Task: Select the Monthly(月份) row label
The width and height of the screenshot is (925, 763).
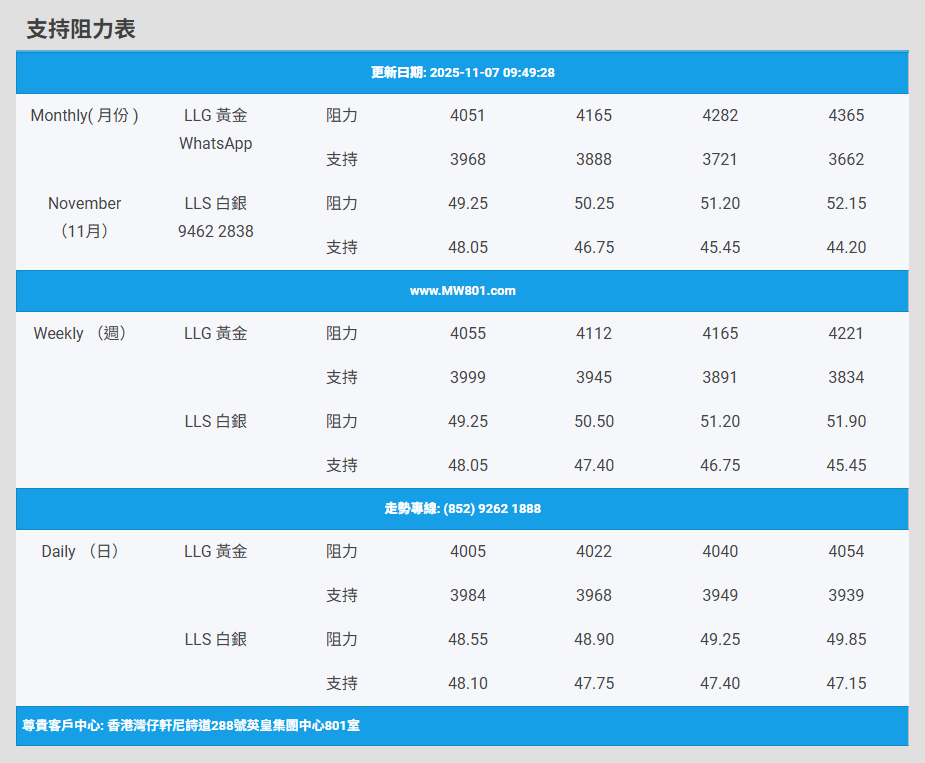Action: (85, 115)
